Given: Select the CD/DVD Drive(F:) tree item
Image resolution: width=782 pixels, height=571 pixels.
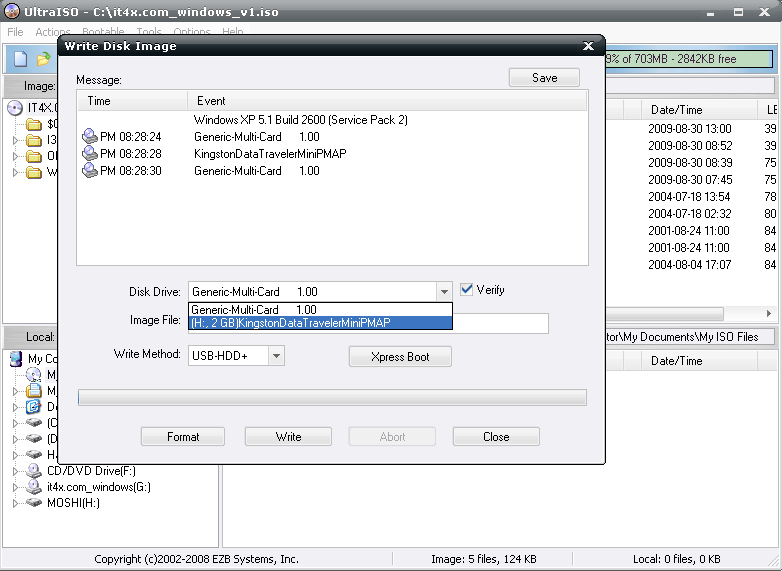Looking at the screenshot, I should pyautogui.click(x=91, y=470).
